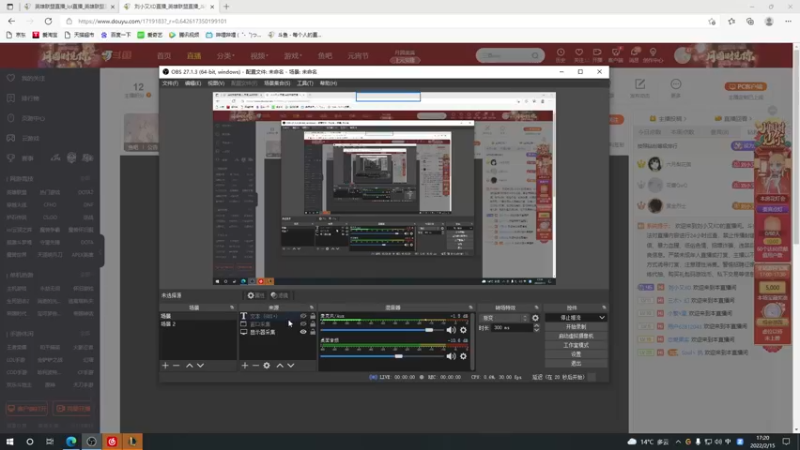Add the page to browser favorites star
This screenshot has width=800, height=450.
712,21
